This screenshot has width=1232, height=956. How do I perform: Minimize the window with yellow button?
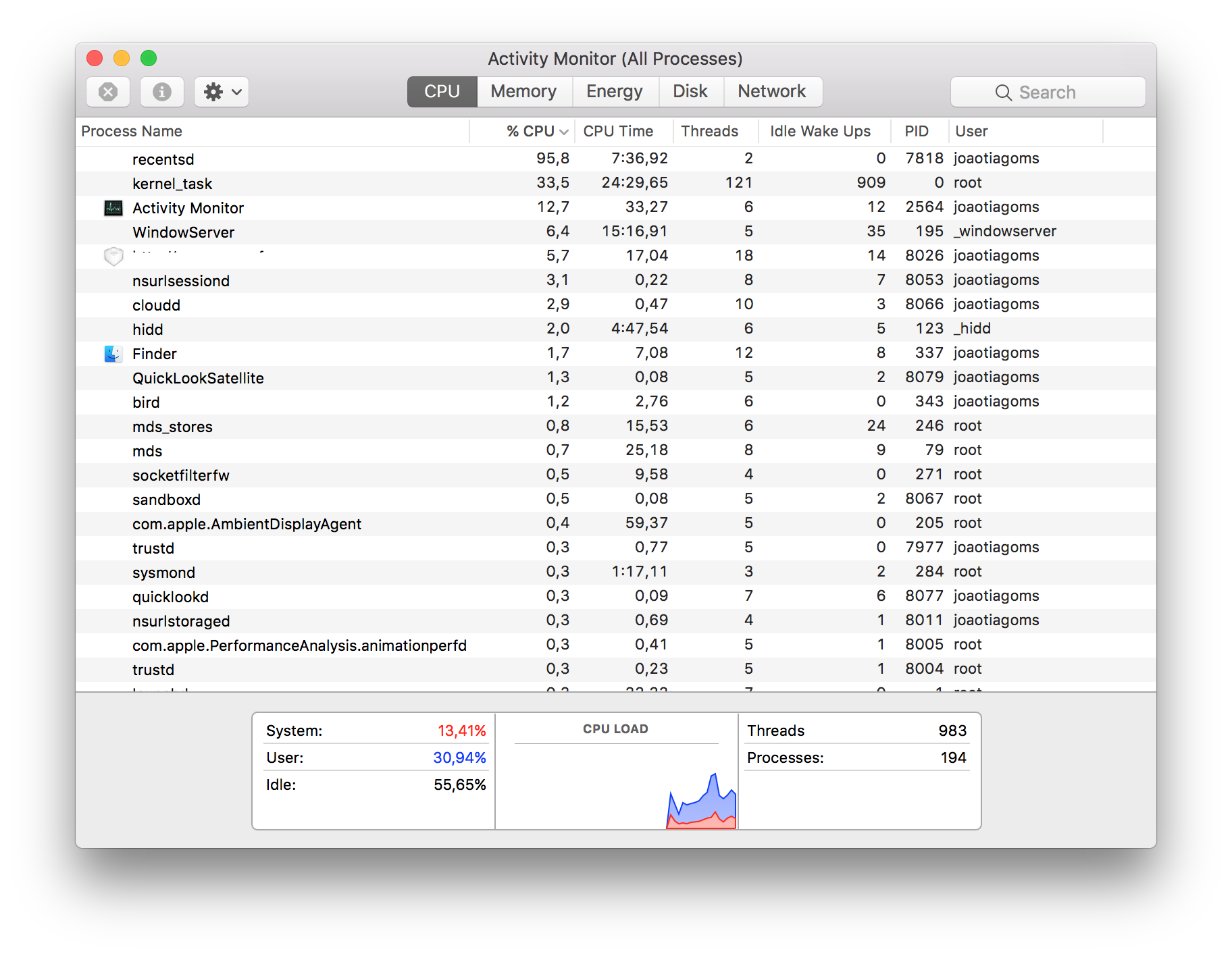click(122, 58)
